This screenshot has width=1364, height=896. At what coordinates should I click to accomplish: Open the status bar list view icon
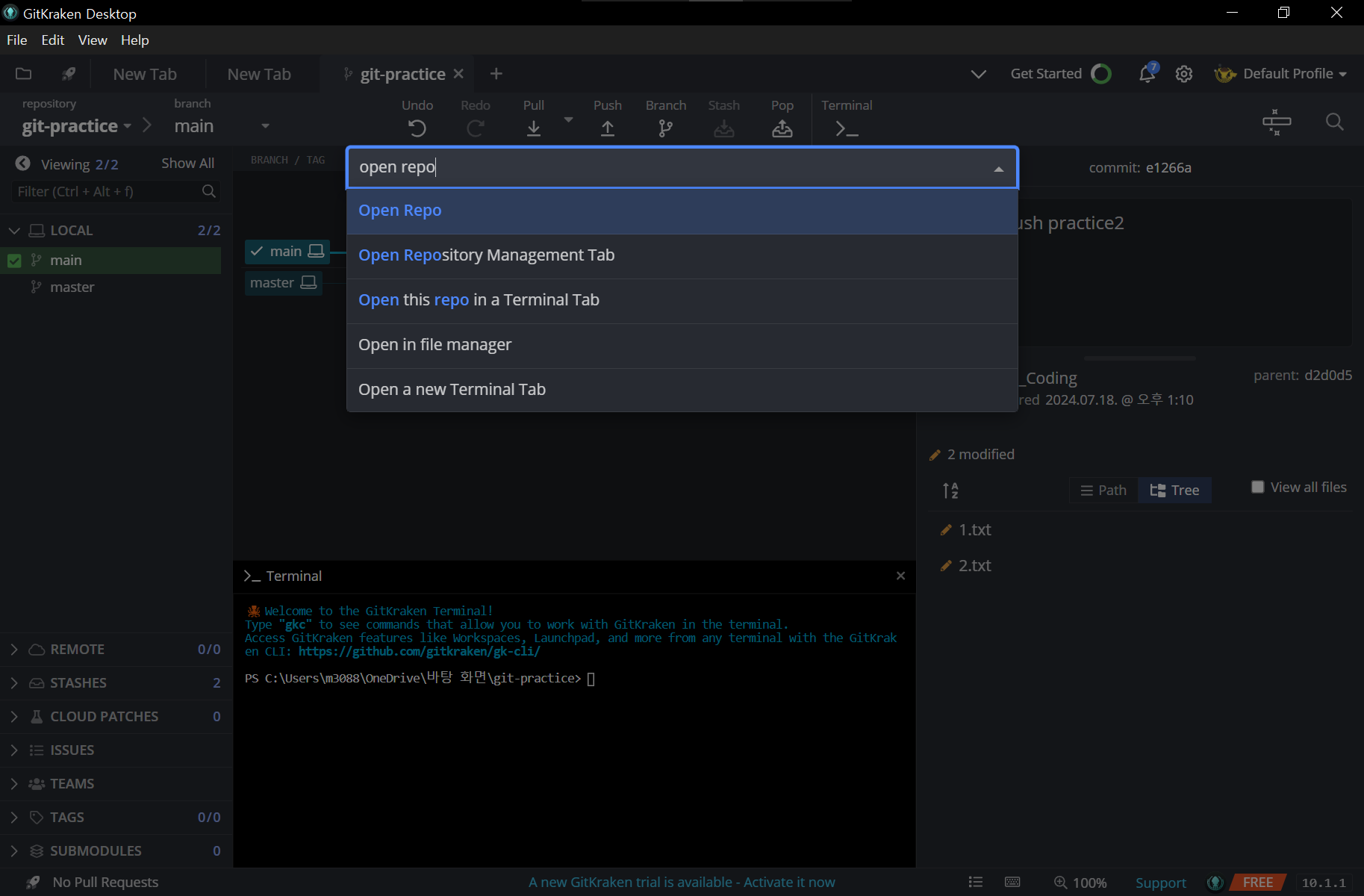click(976, 882)
